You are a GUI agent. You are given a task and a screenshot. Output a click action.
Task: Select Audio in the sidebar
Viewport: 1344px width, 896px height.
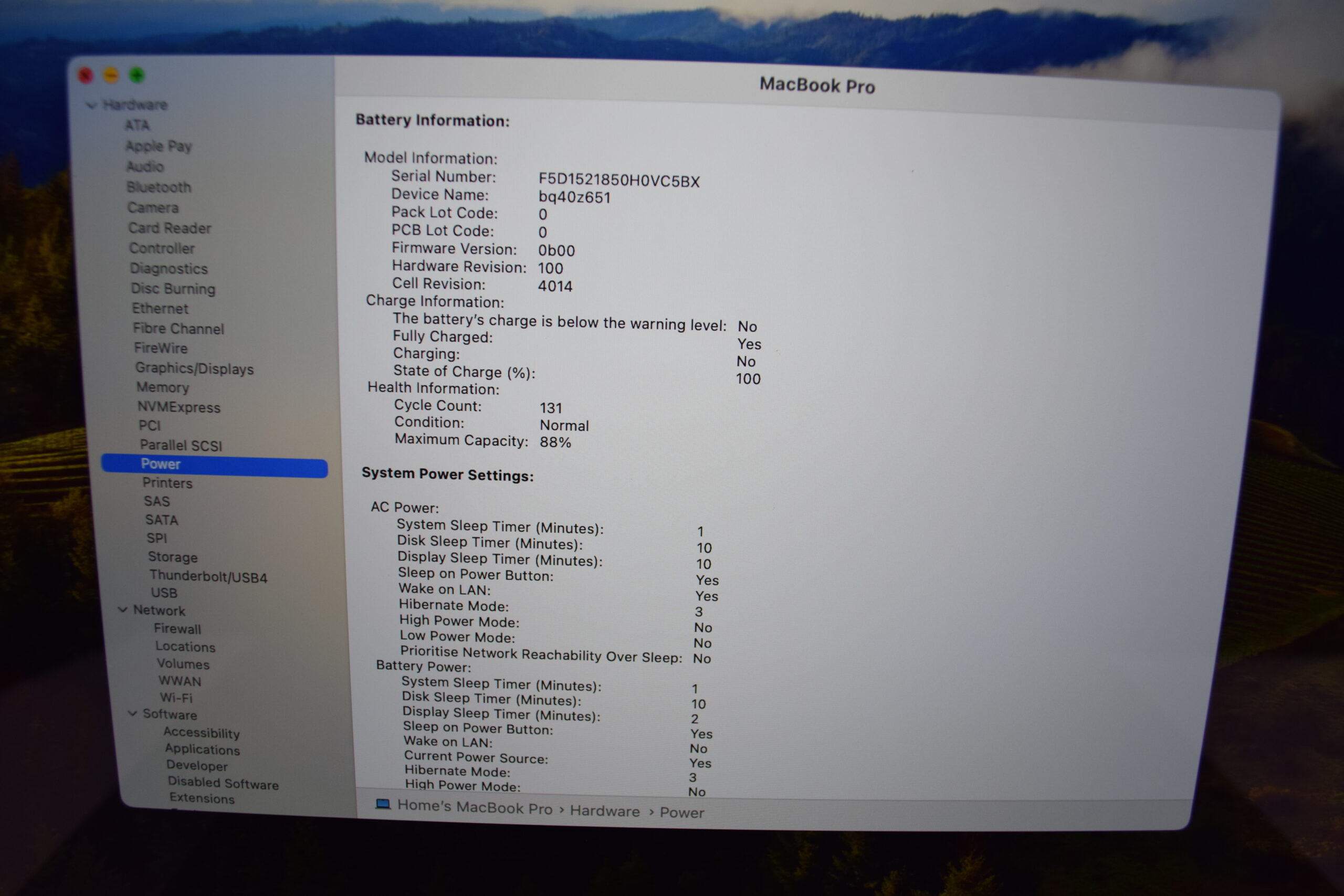click(145, 166)
